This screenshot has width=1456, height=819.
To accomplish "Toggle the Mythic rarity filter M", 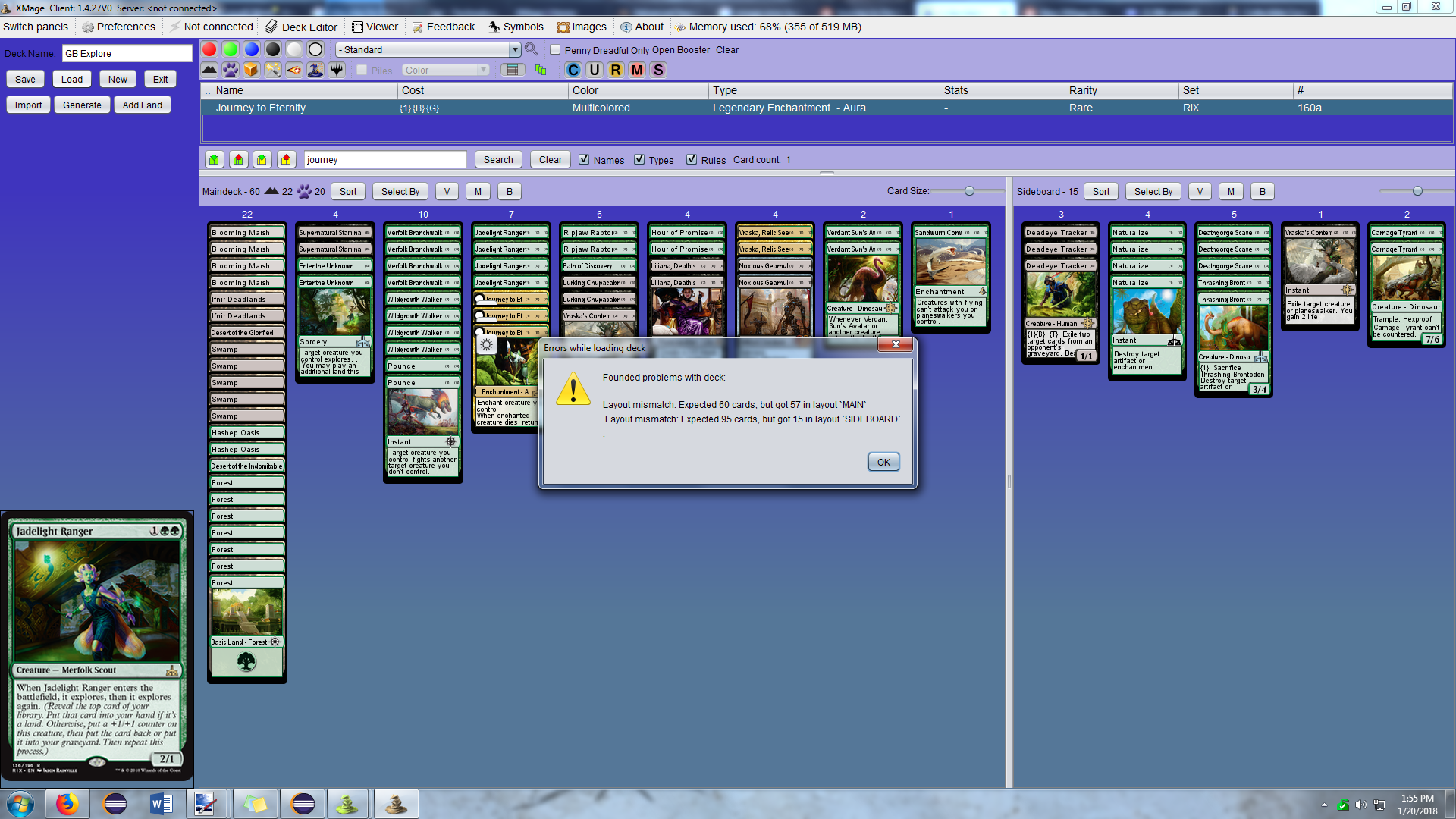I will point(637,70).
